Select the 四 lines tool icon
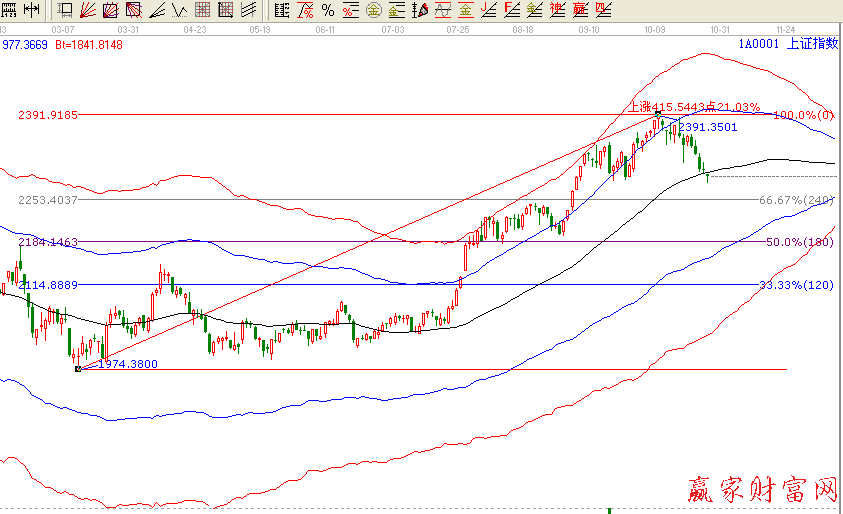 [603, 11]
